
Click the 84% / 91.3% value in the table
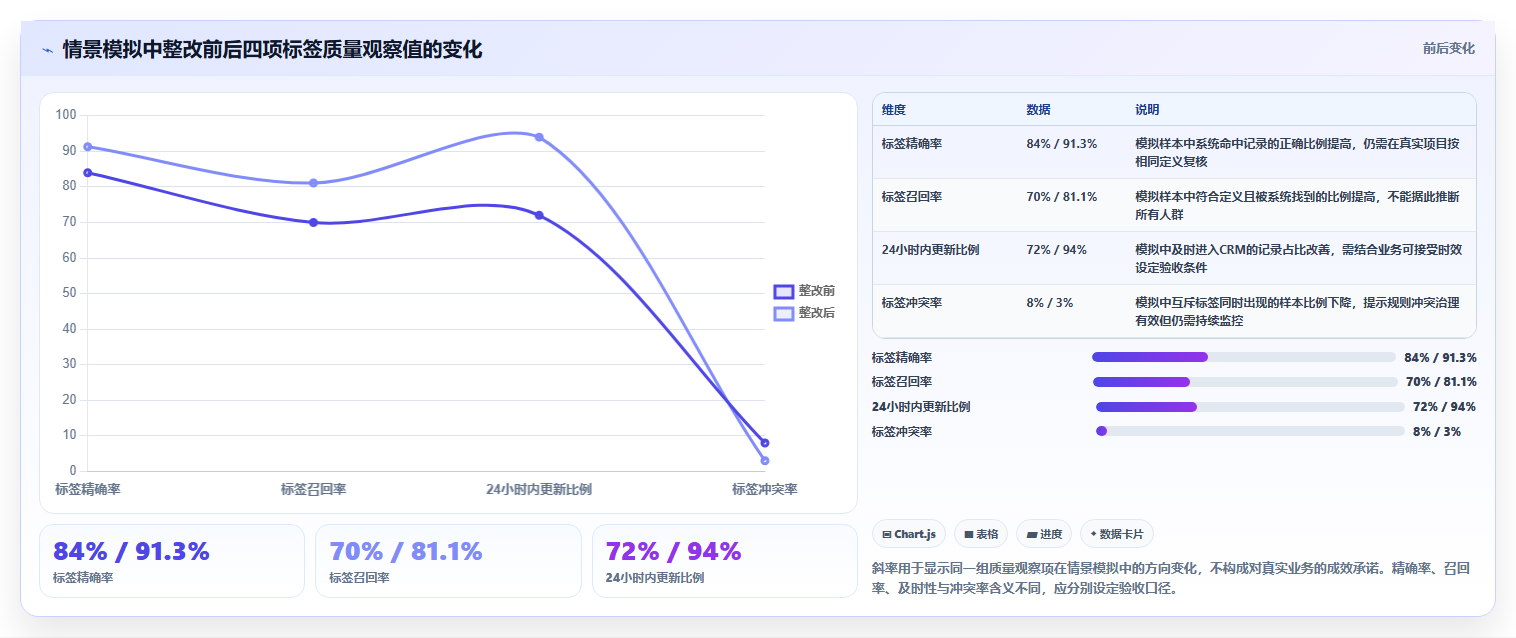point(1061,143)
